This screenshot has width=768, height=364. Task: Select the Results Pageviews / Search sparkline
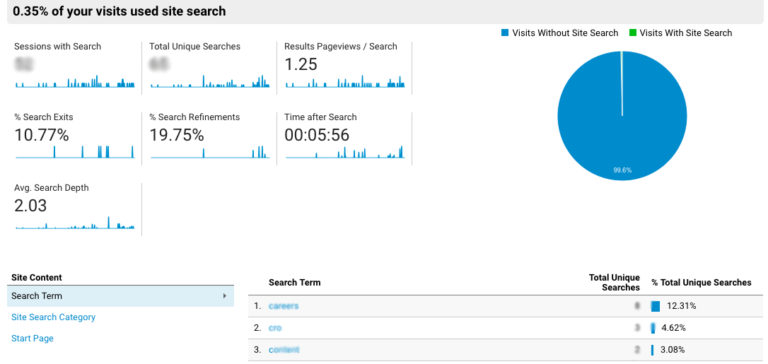coord(345,81)
